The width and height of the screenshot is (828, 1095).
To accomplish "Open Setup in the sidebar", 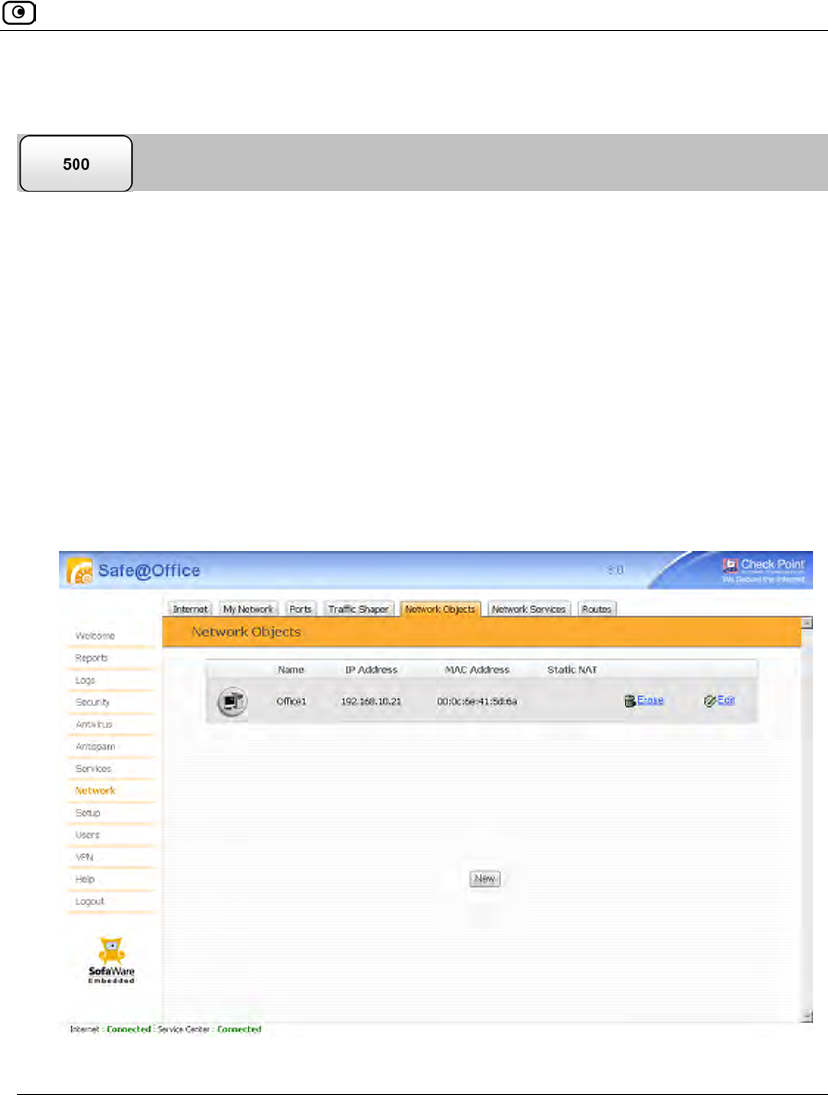I will tap(87, 813).
